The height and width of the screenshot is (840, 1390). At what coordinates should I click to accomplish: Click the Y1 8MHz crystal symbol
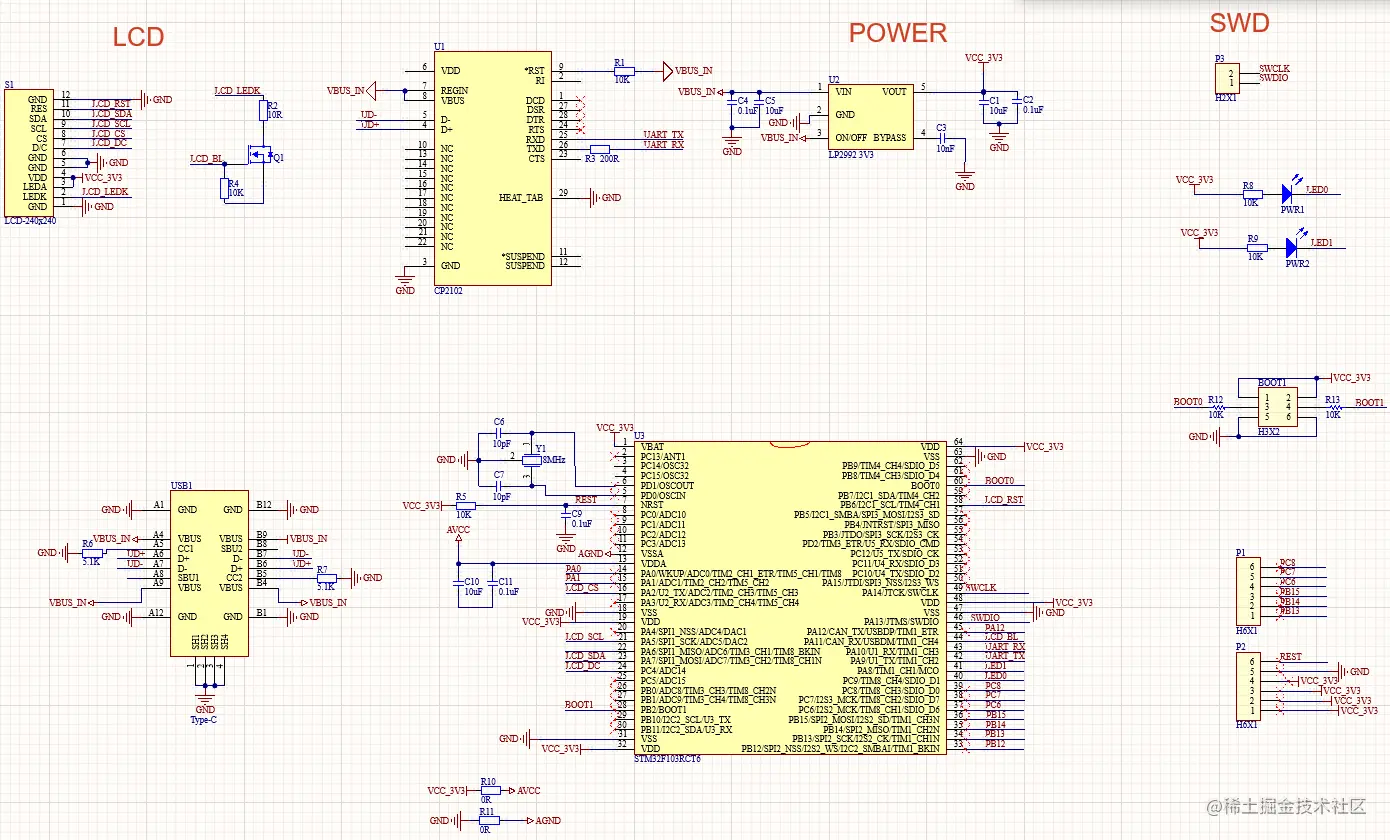[530, 459]
